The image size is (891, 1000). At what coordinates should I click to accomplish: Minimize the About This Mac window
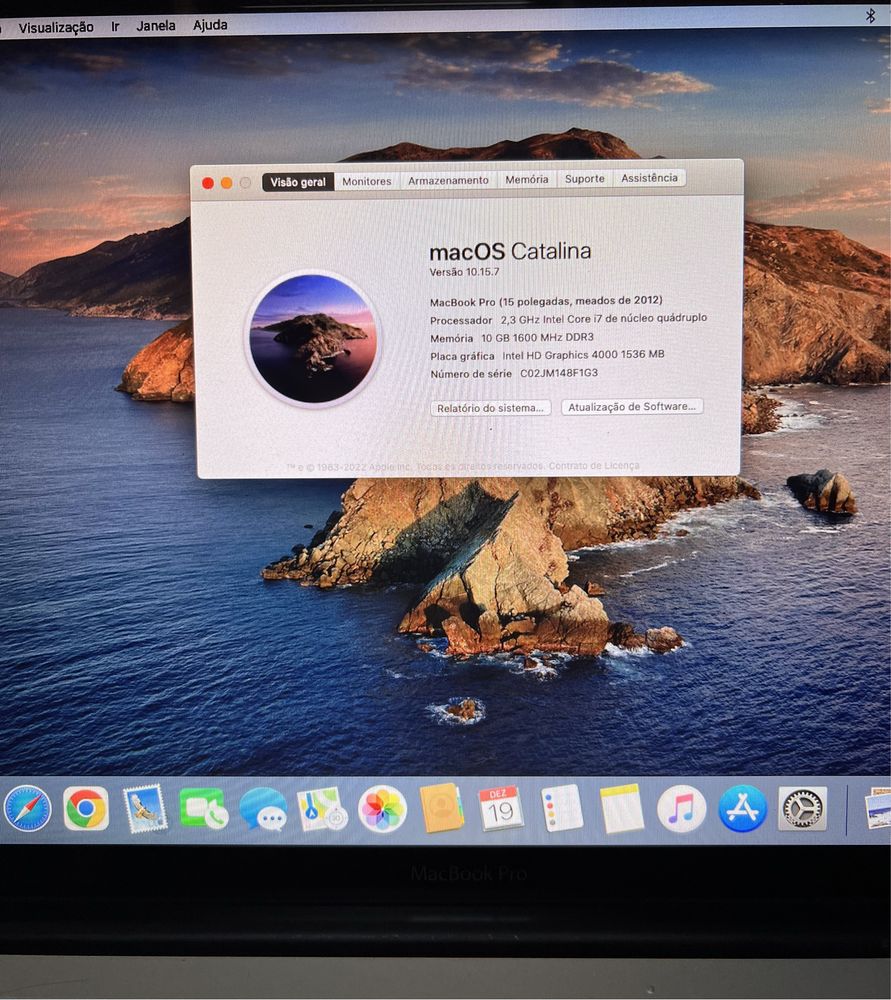(x=226, y=183)
